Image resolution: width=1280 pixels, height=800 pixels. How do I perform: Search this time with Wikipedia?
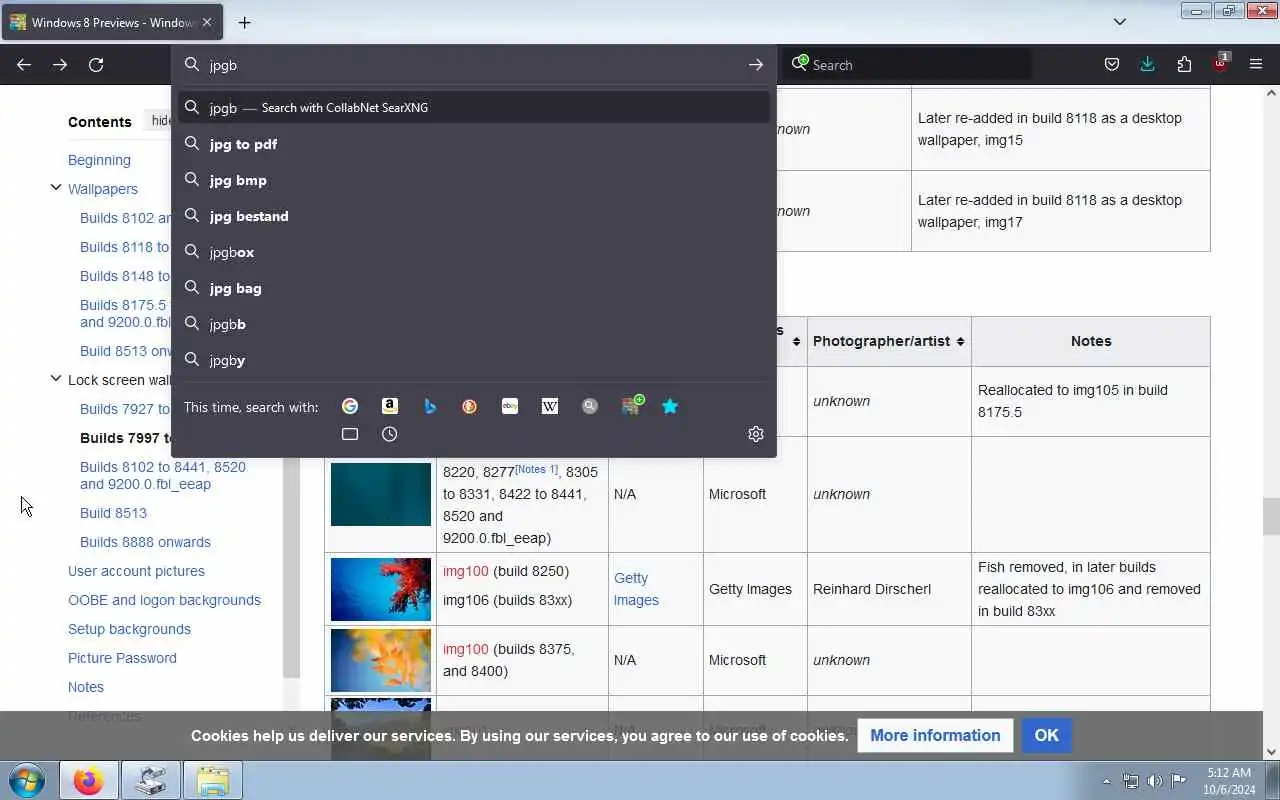(x=550, y=406)
